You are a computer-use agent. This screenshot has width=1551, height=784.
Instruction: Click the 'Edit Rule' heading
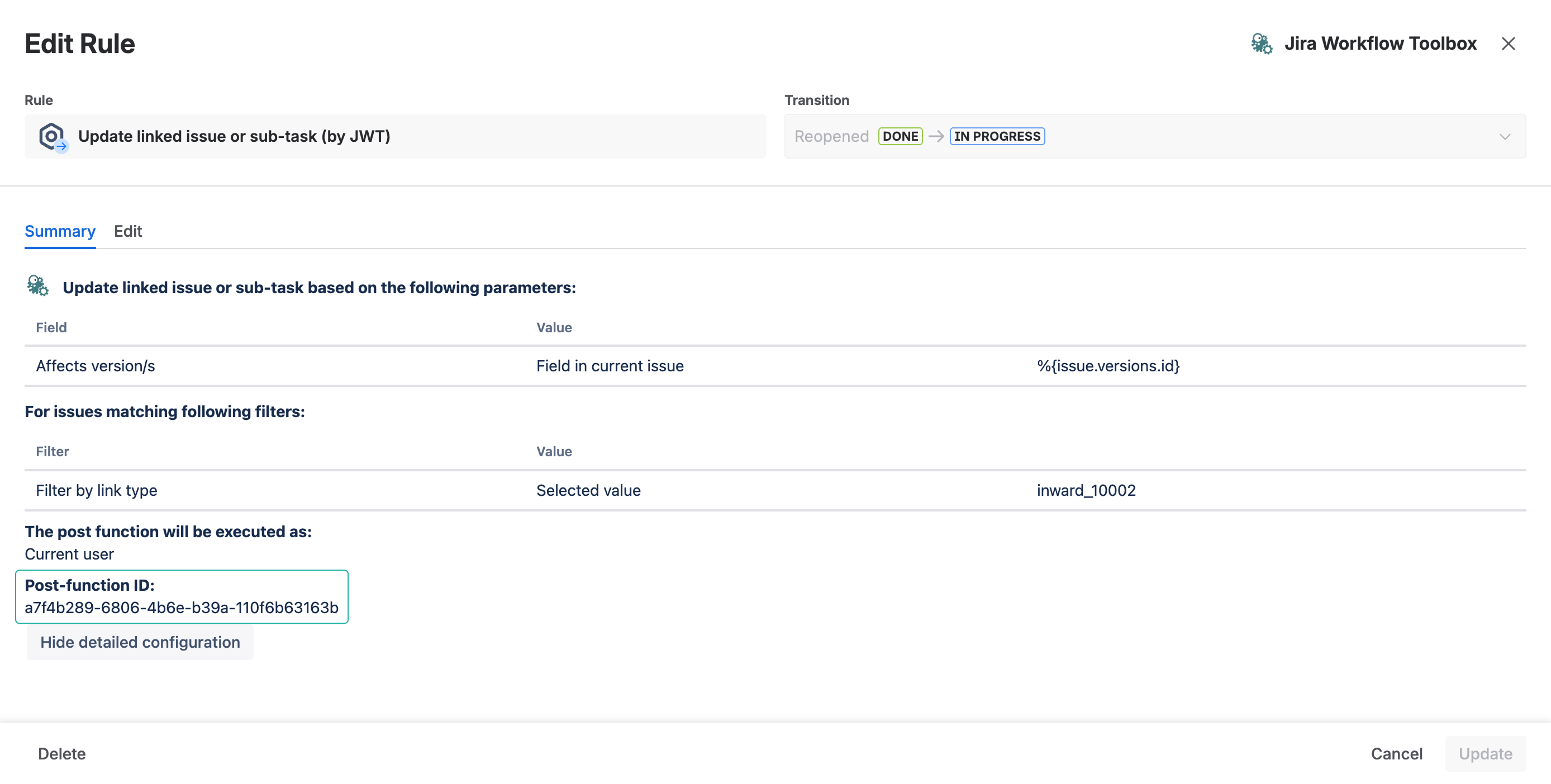point(79,44)
